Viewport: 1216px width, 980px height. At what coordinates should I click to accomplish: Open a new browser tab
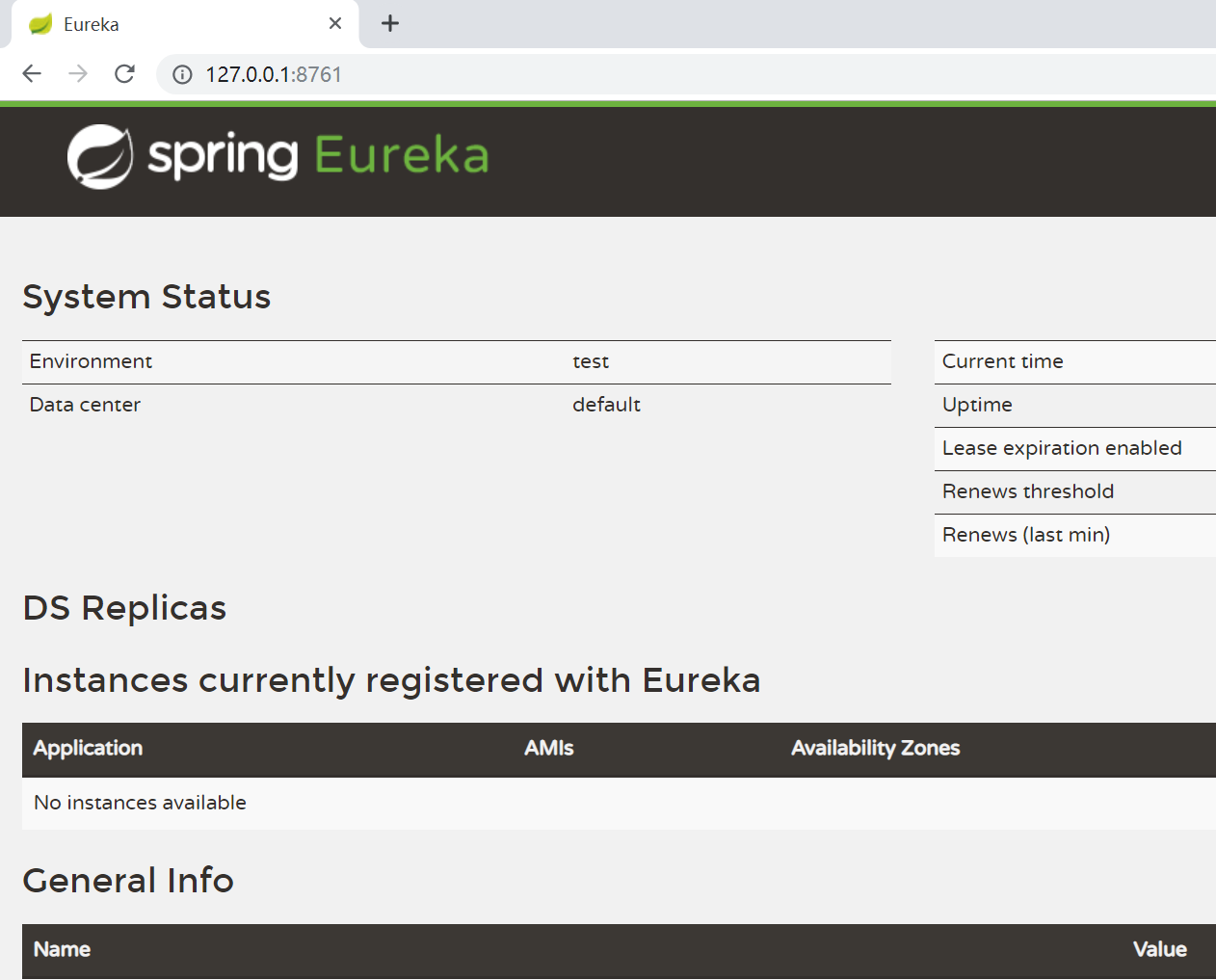pyautogui.click(x=390, y=23)
